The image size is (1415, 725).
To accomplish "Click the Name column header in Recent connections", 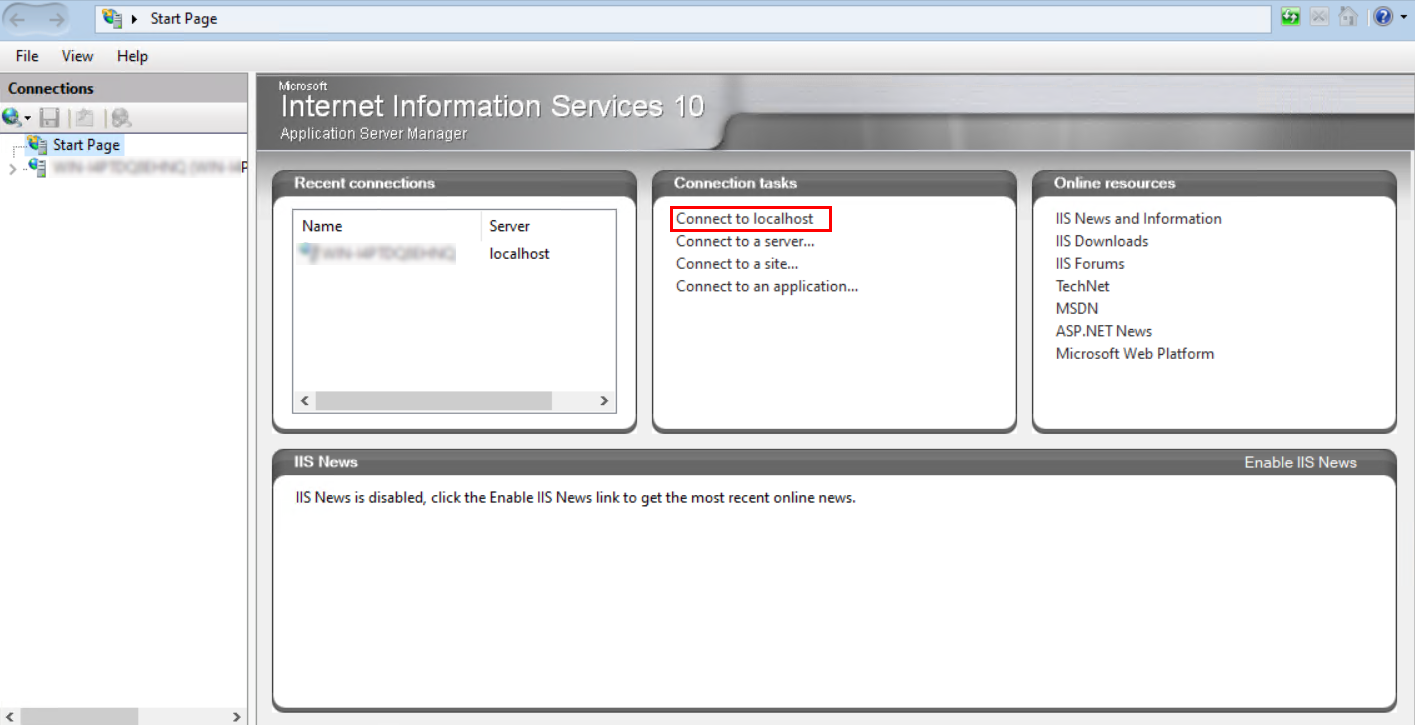I will click(x=387, y=226).
